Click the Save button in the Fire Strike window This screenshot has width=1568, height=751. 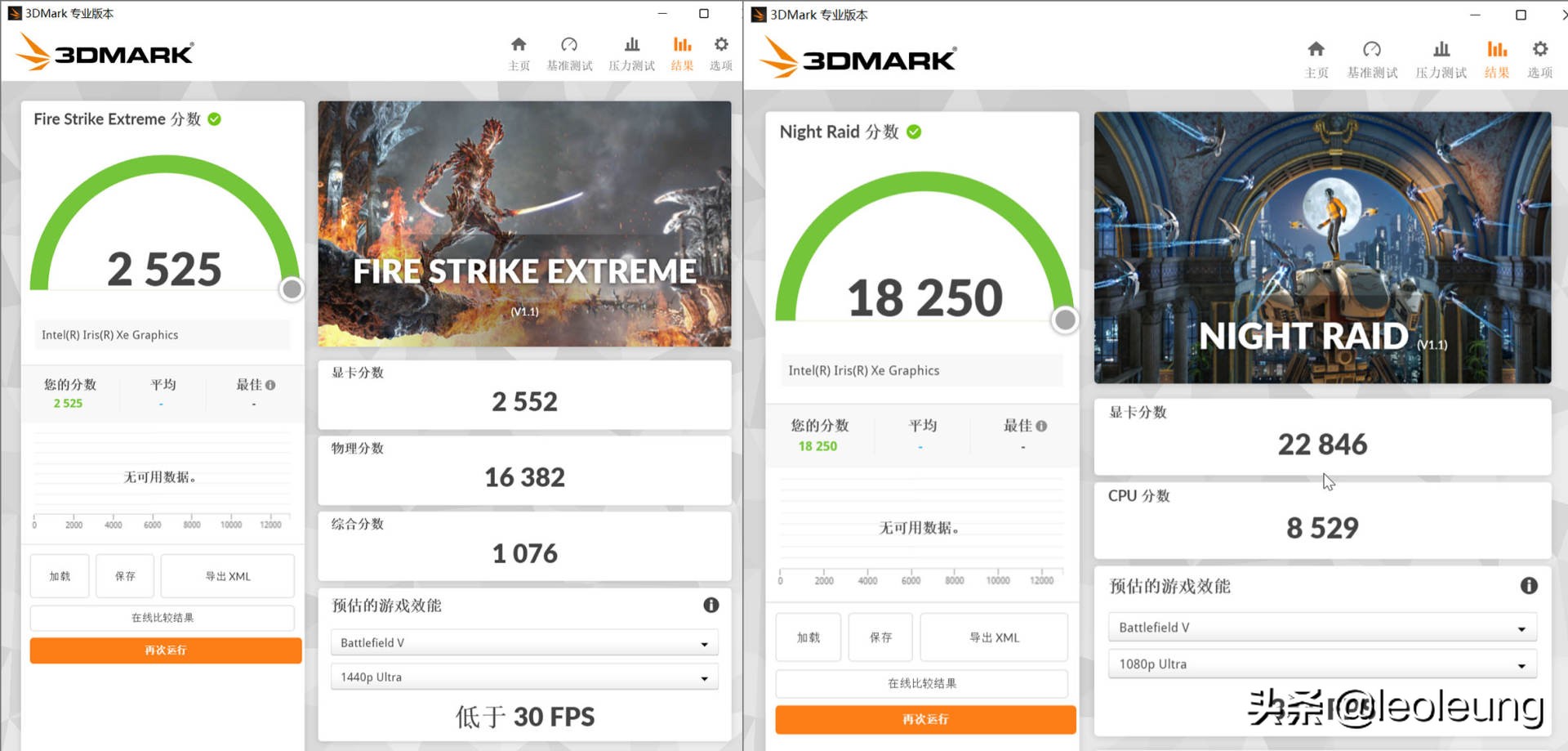tap(125, 576)
